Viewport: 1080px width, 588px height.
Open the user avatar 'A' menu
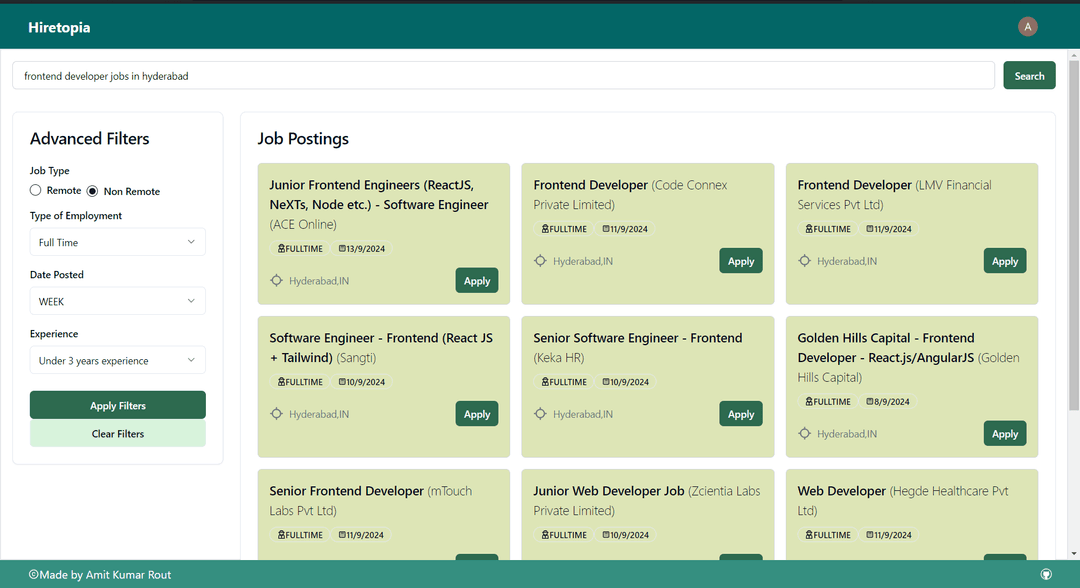tap(1028, 27)
